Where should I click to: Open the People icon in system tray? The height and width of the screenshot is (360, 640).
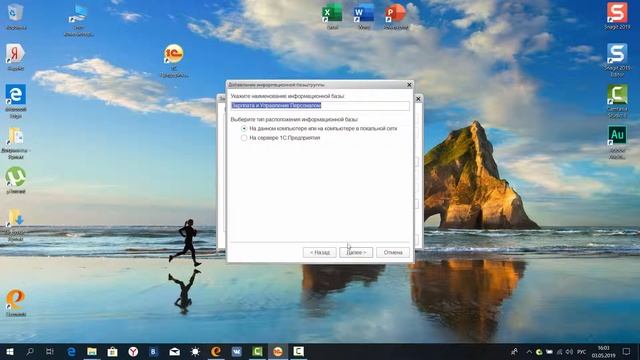click(514, 351)
